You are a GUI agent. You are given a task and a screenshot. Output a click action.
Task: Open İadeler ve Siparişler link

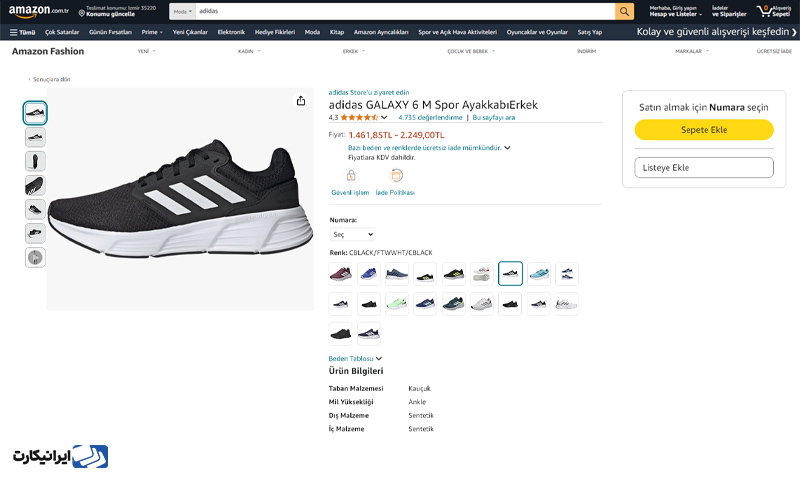[x=729, y=11]
